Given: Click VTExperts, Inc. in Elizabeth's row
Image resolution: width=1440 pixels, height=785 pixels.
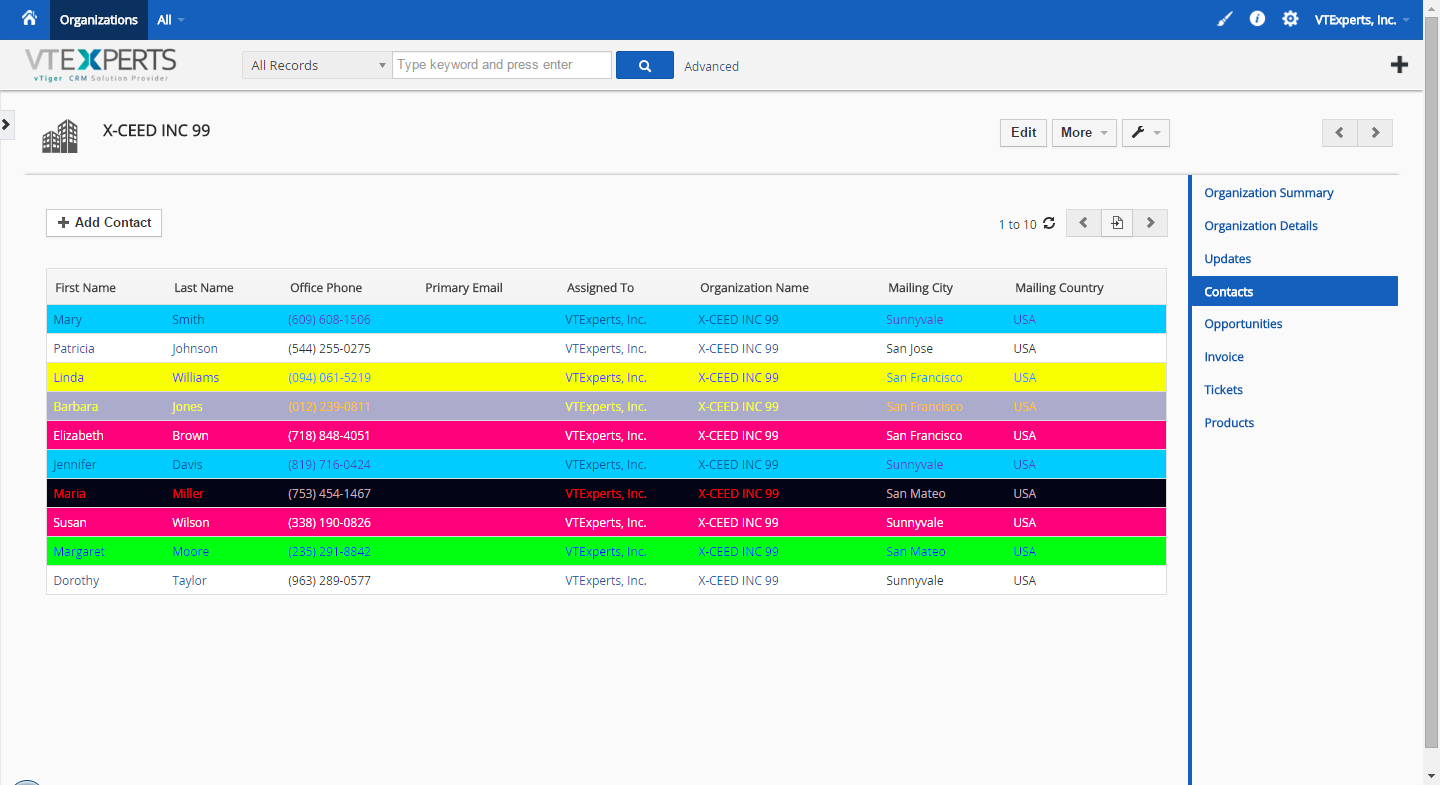Looking at the screenshot, I should [606, 436].
